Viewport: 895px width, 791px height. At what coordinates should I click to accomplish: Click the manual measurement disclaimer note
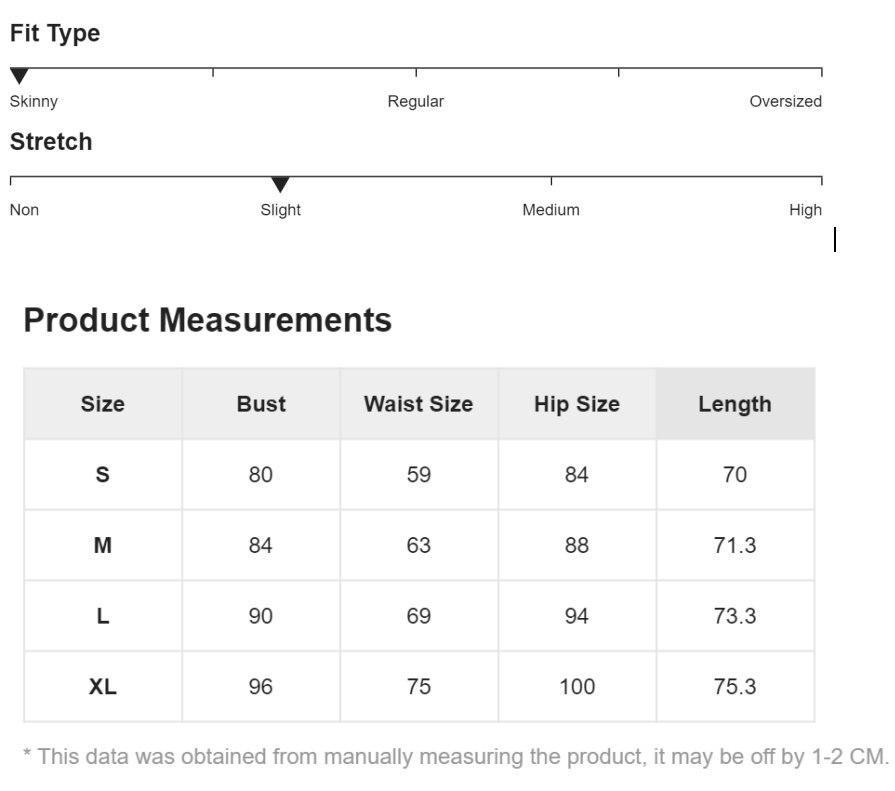coord(455,757)
